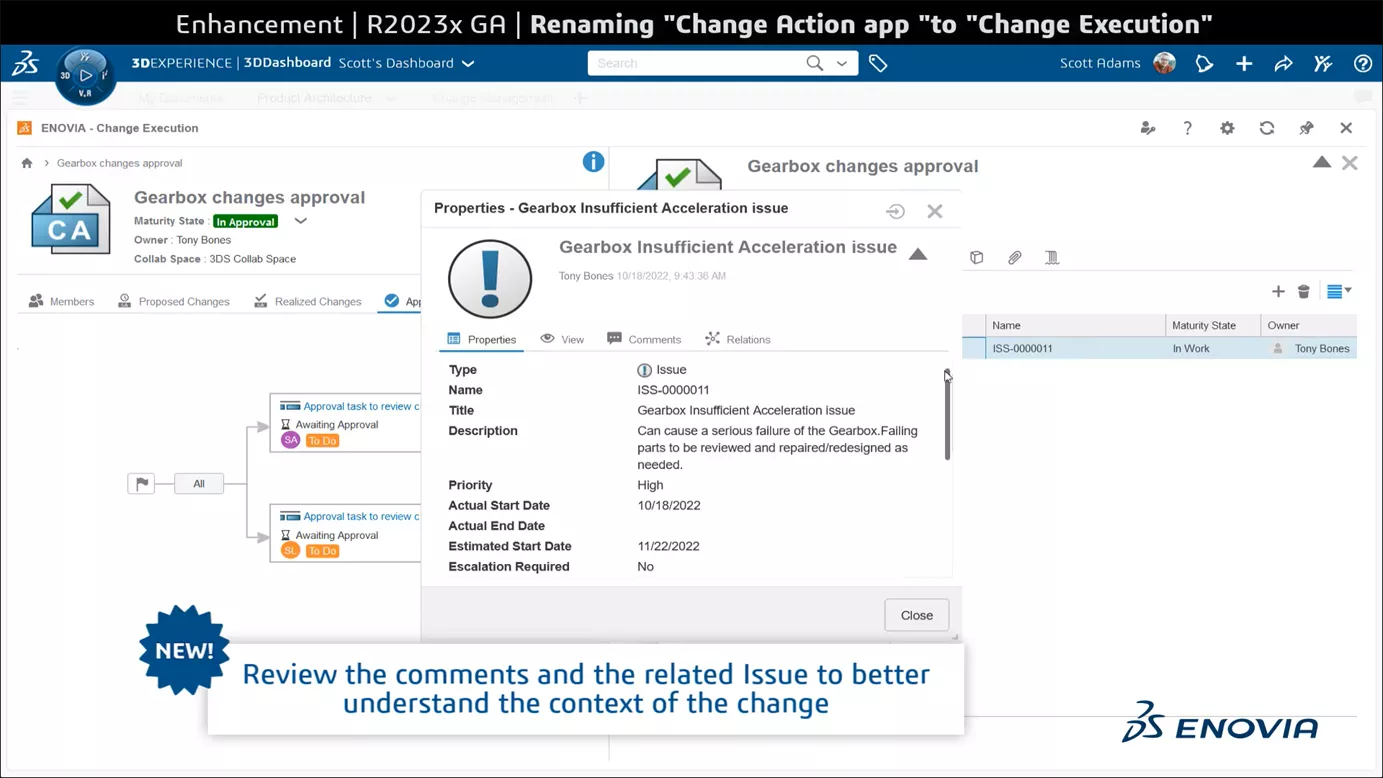Viewport: 1383px width, 778px height.
Task: Sort by the Owner column header
Action: [1309, 325]
